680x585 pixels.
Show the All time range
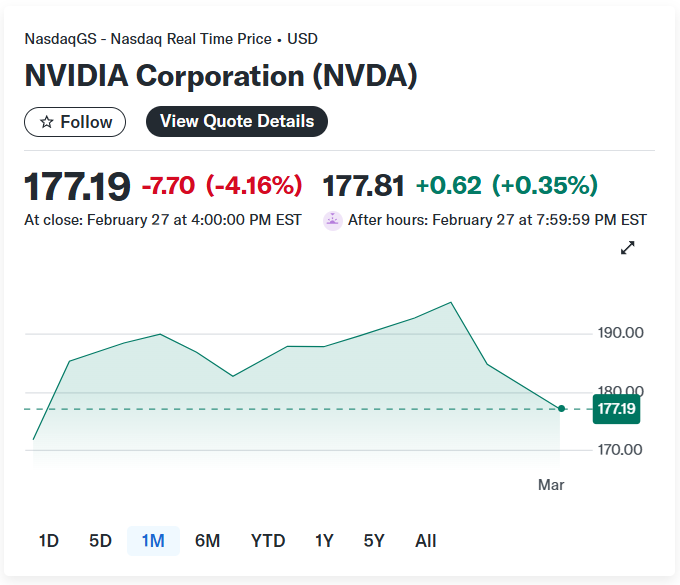[x=426, y=541]
